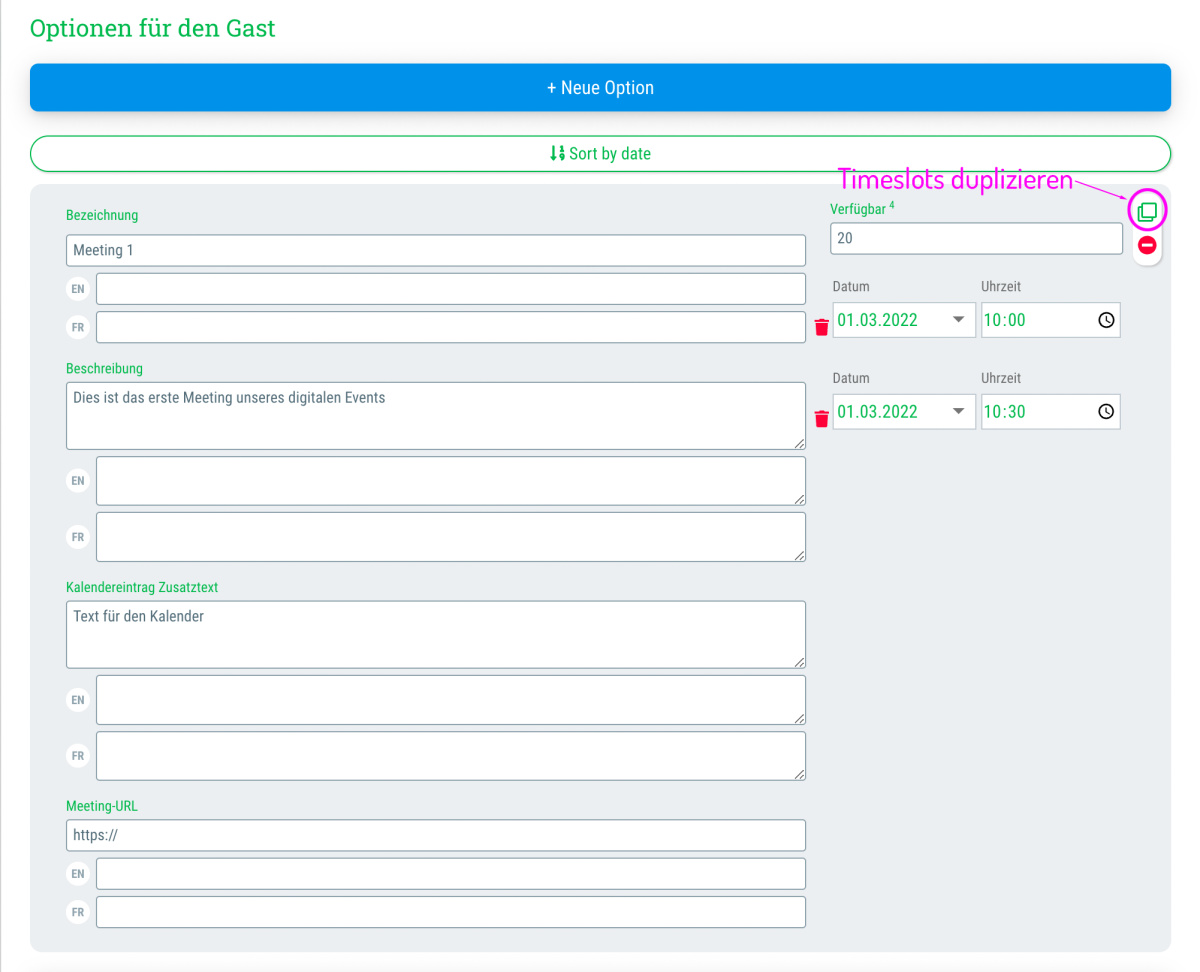Image resolution: width=1200 pixels, height=972 pixels.
Task: Click the Meeting-URL label
Action: click(x=101, y=805)
